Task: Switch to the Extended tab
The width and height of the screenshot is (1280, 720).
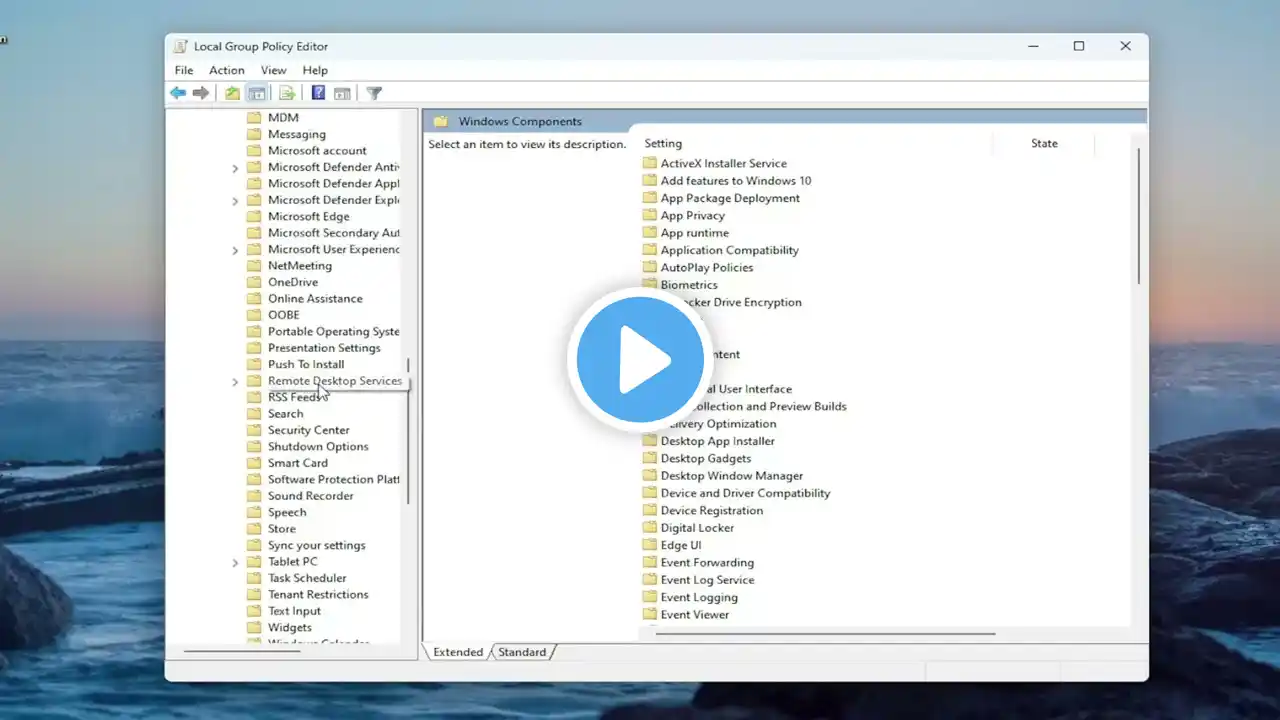Action: click(x=458, y=652)
